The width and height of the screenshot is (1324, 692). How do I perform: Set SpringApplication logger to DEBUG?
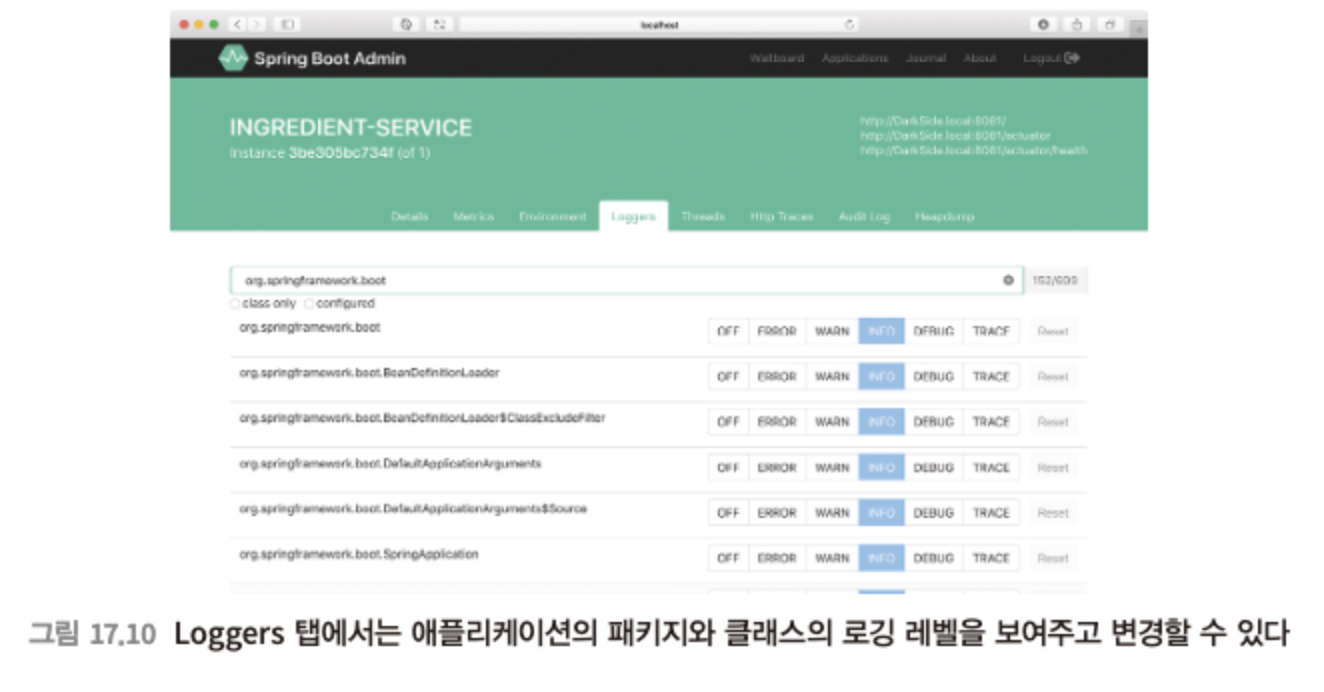tap(933, 558)
